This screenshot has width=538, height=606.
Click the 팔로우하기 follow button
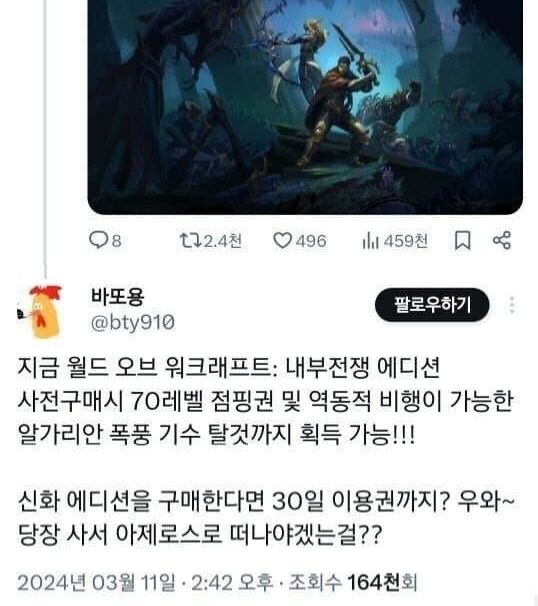pyautogui.click(x=432, y=305)
